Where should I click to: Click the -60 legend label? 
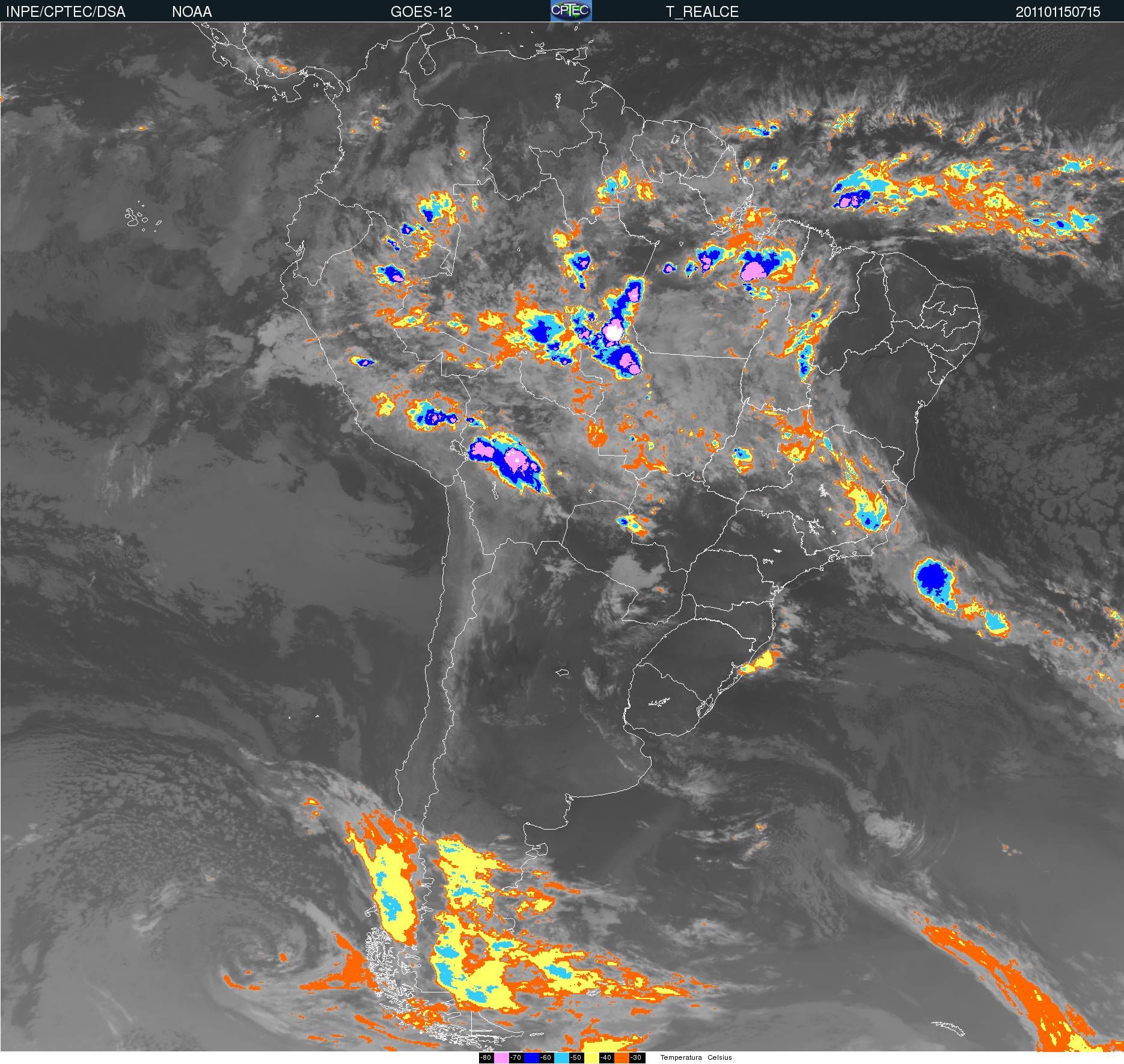click(x=546, y=1058)
